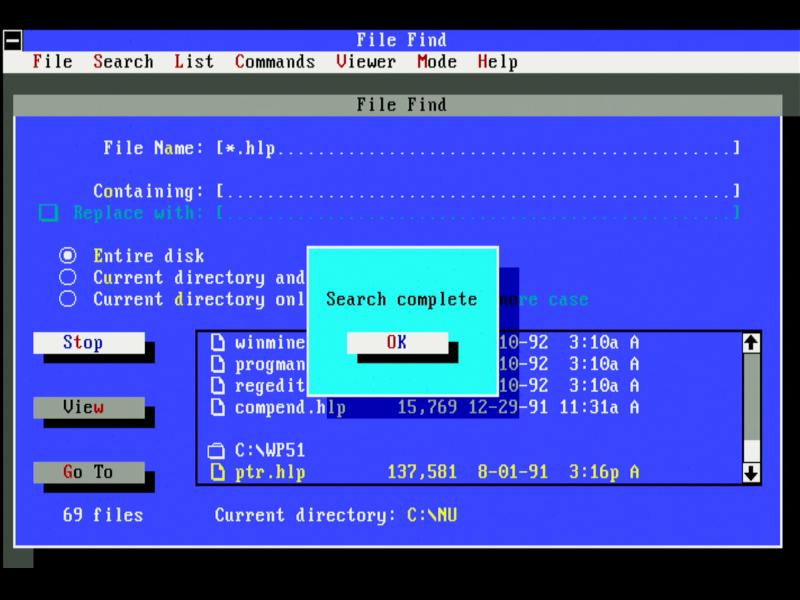Click the Search complete message text
800x600 pixels.
(x=402, y=299)
